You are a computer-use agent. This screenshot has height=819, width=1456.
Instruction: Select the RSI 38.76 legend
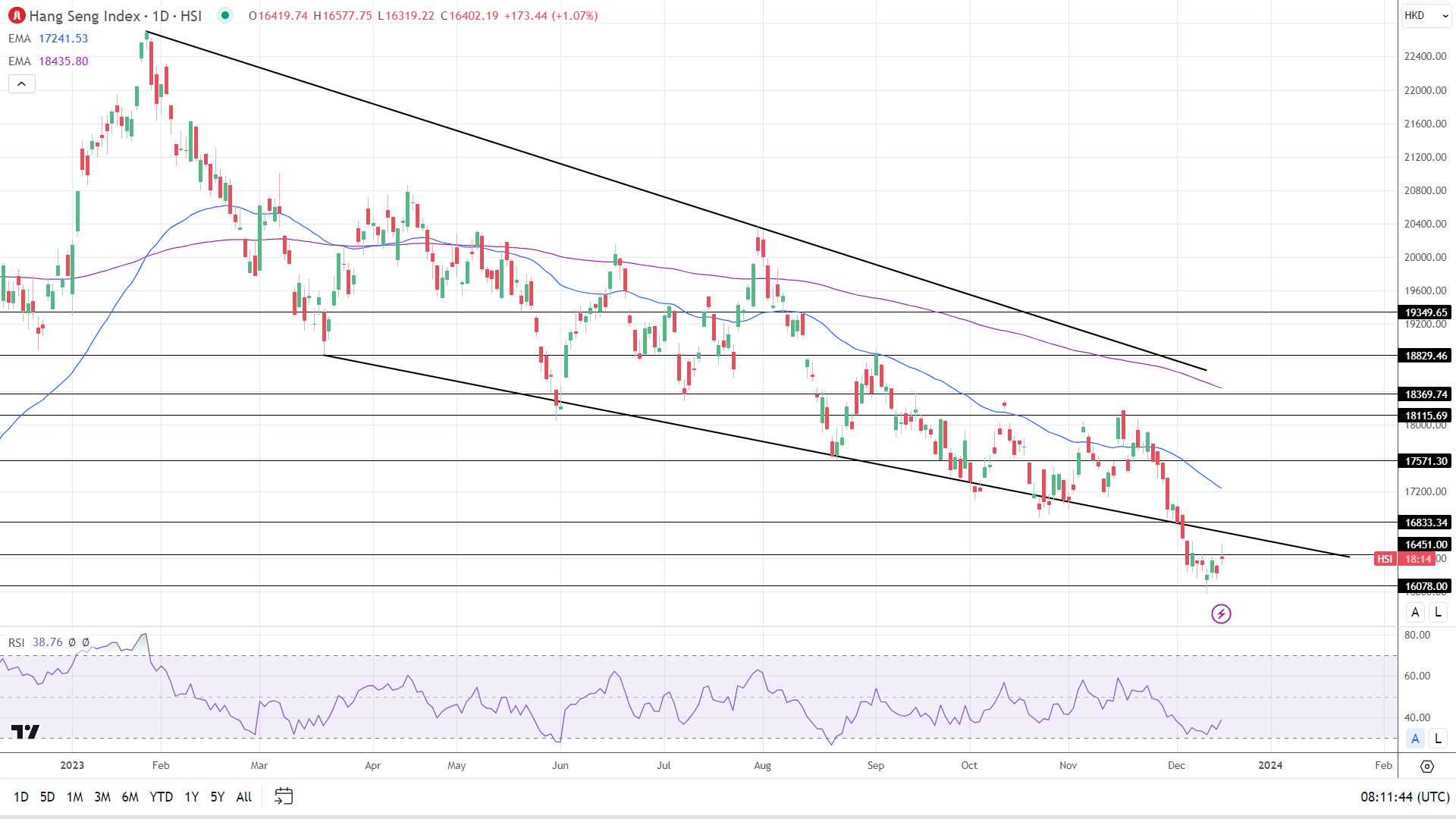coord(36,642)
